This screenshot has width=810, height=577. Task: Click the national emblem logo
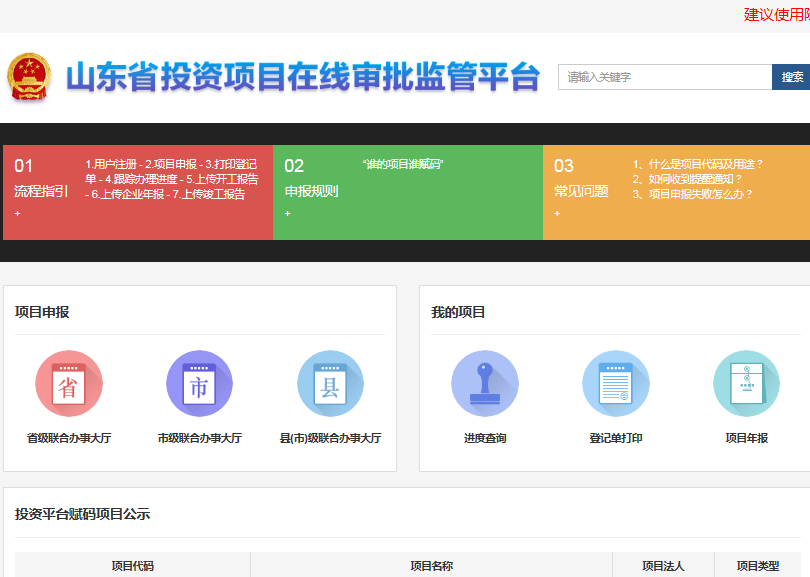[x=29, y=77]
